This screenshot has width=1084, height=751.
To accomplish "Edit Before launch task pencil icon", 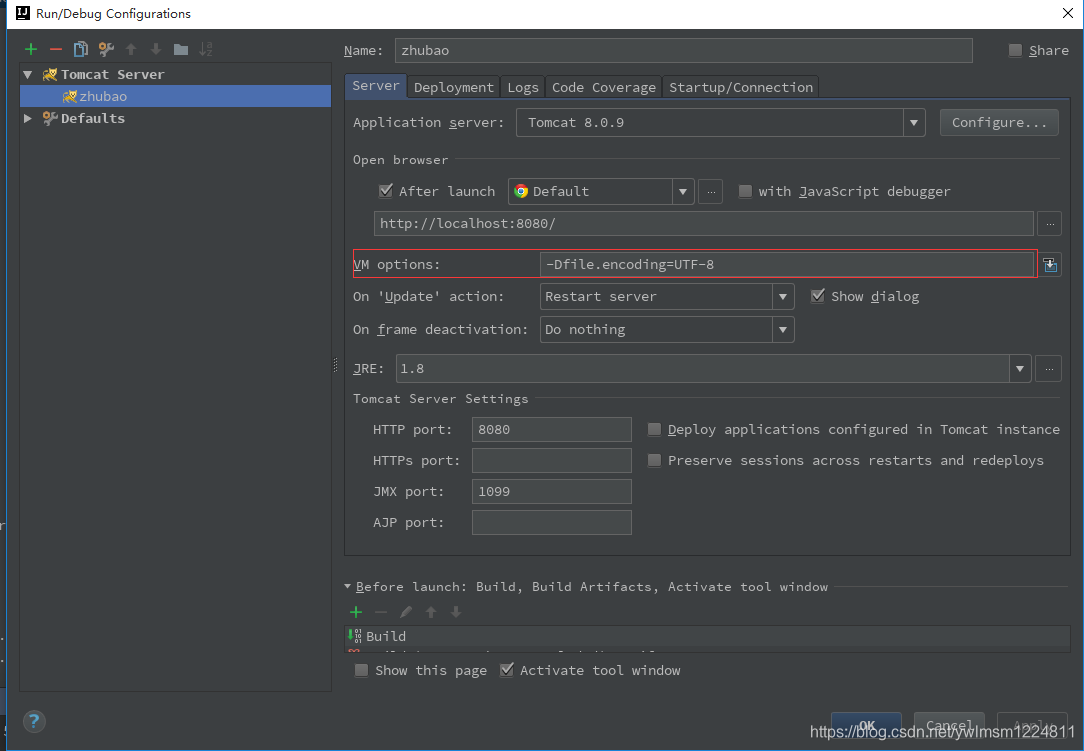I will [x=406, y=612].
